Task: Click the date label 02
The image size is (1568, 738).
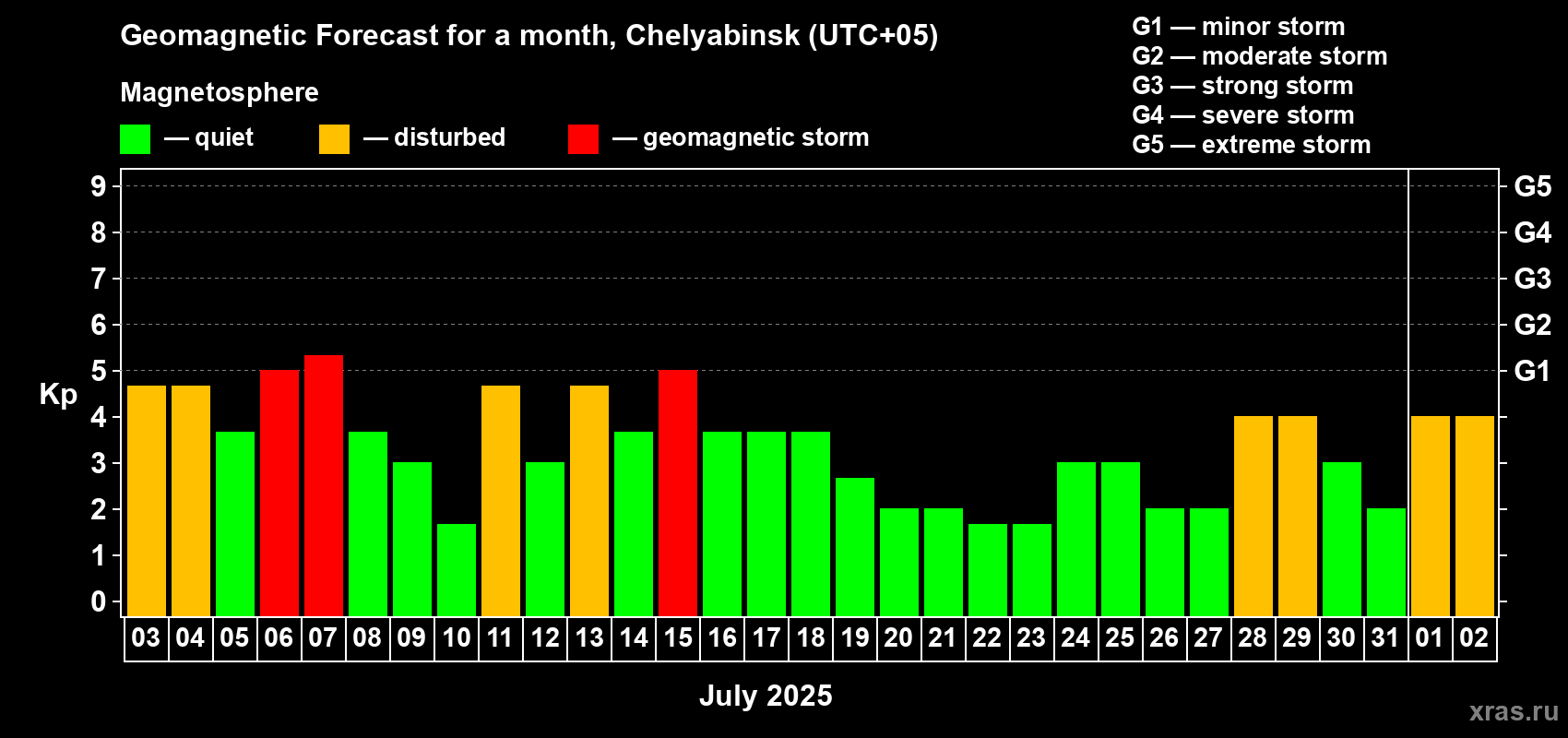Action: pos(1474,638)
